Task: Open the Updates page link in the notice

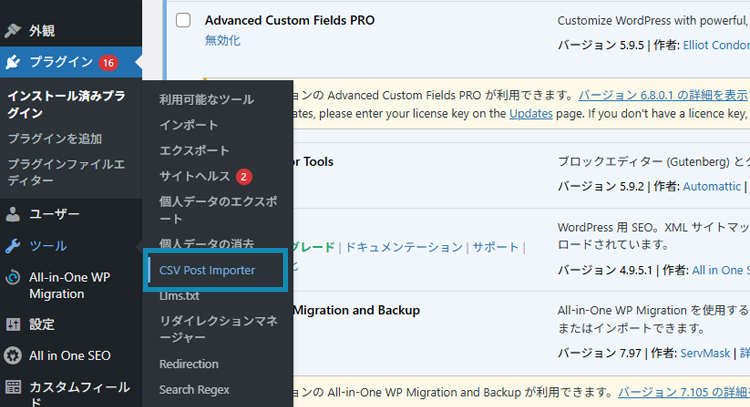Action: 531,114
